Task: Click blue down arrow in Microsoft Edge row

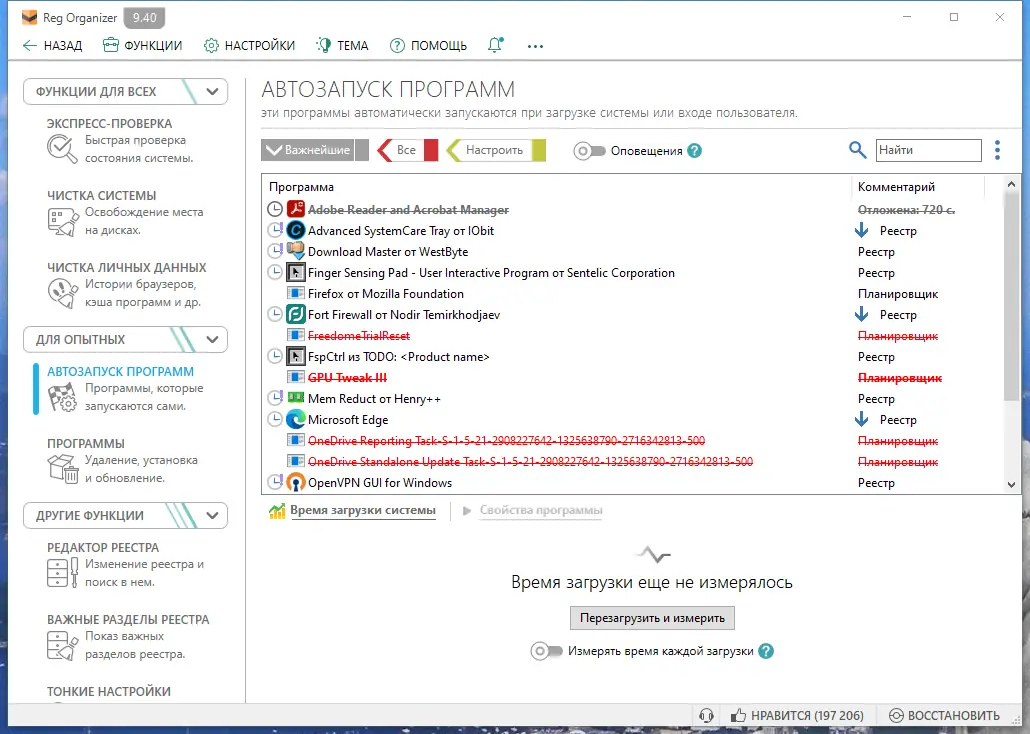Action: tap(861, 419)
